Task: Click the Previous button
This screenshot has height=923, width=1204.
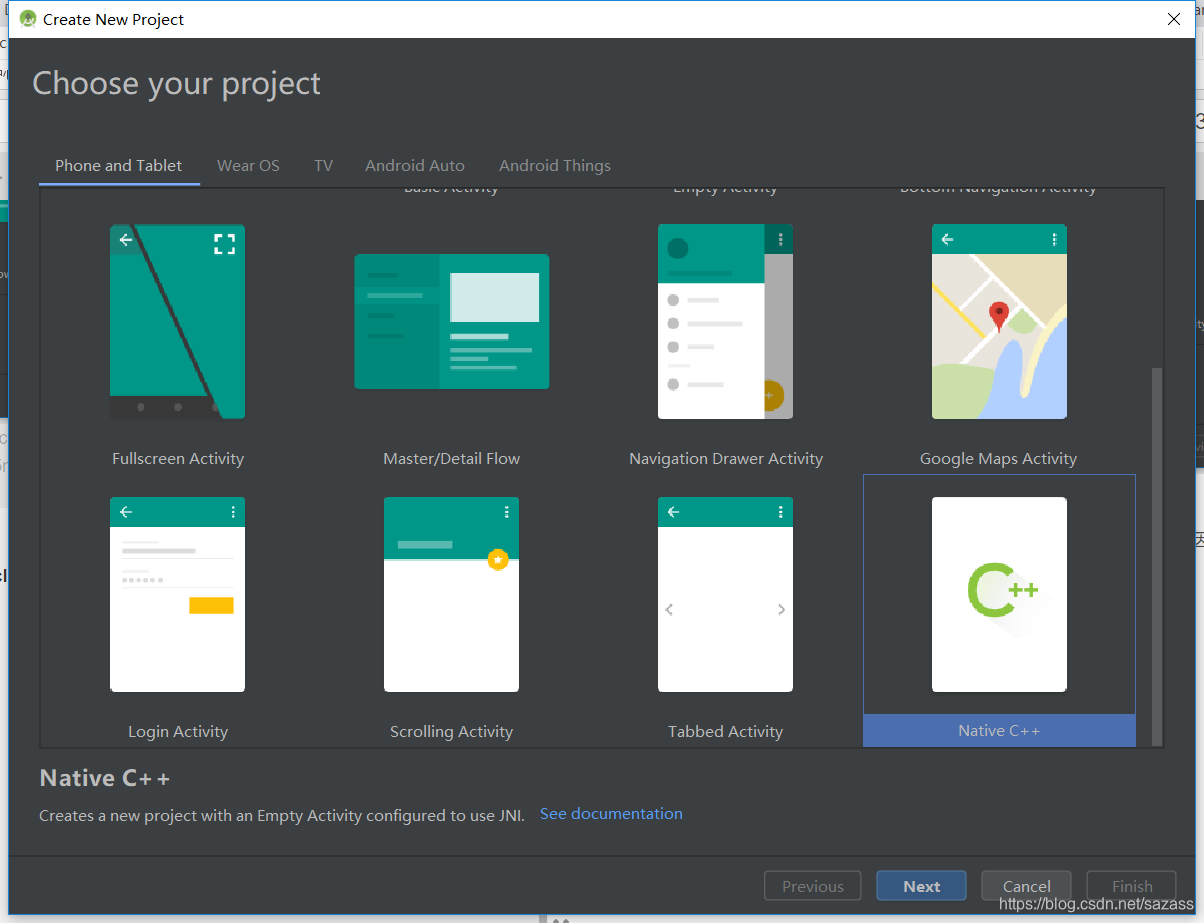Action: (x=813, y=886)
